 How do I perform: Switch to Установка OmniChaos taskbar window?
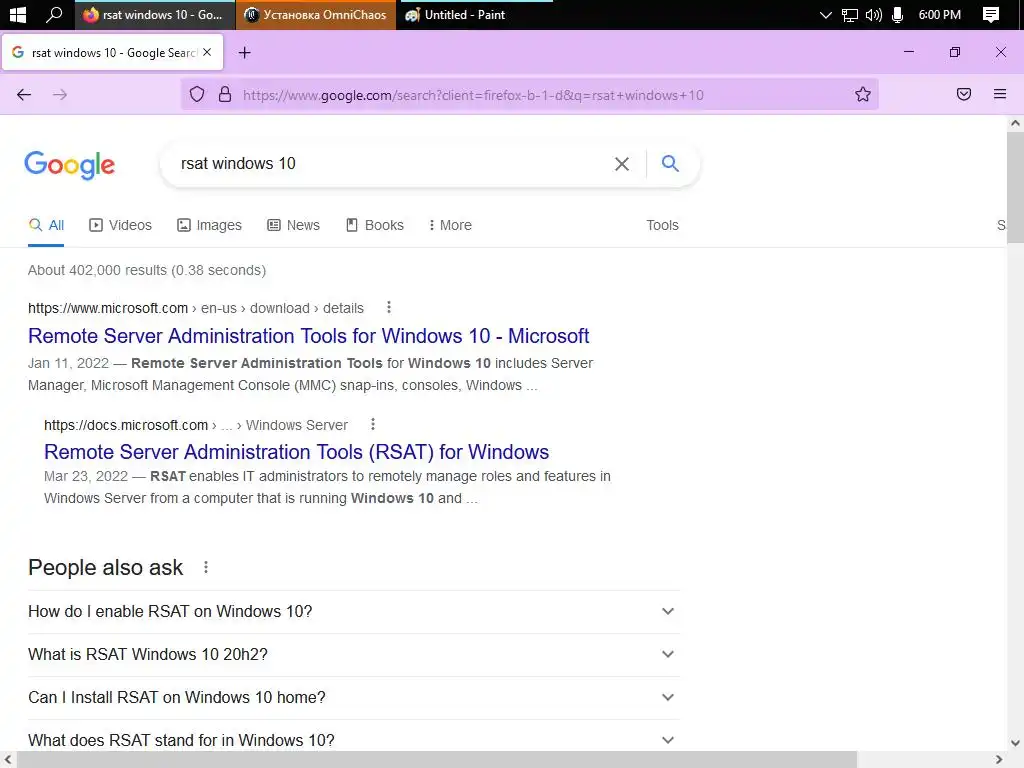tap(316, 14)
